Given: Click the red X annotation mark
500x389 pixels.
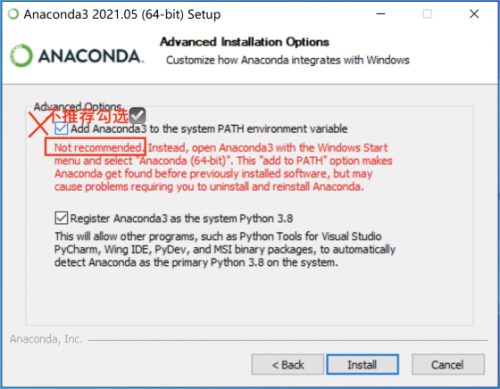Looking at the screenshot, I should pyautogui.click(x=39, y=124).
